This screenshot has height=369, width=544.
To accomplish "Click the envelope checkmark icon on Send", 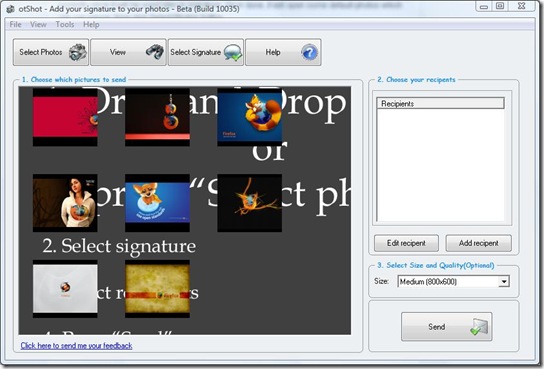I will (x=479, y=327).
